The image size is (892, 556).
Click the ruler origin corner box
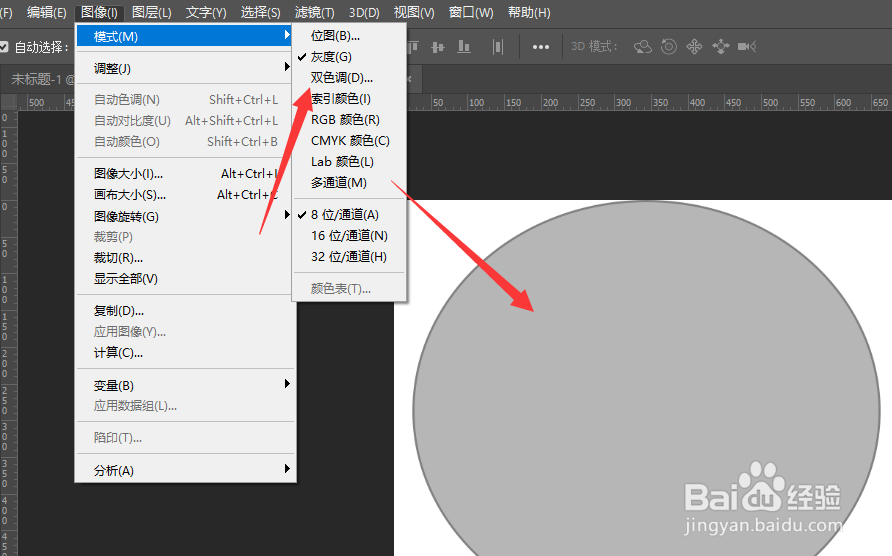tap(9, 102)
